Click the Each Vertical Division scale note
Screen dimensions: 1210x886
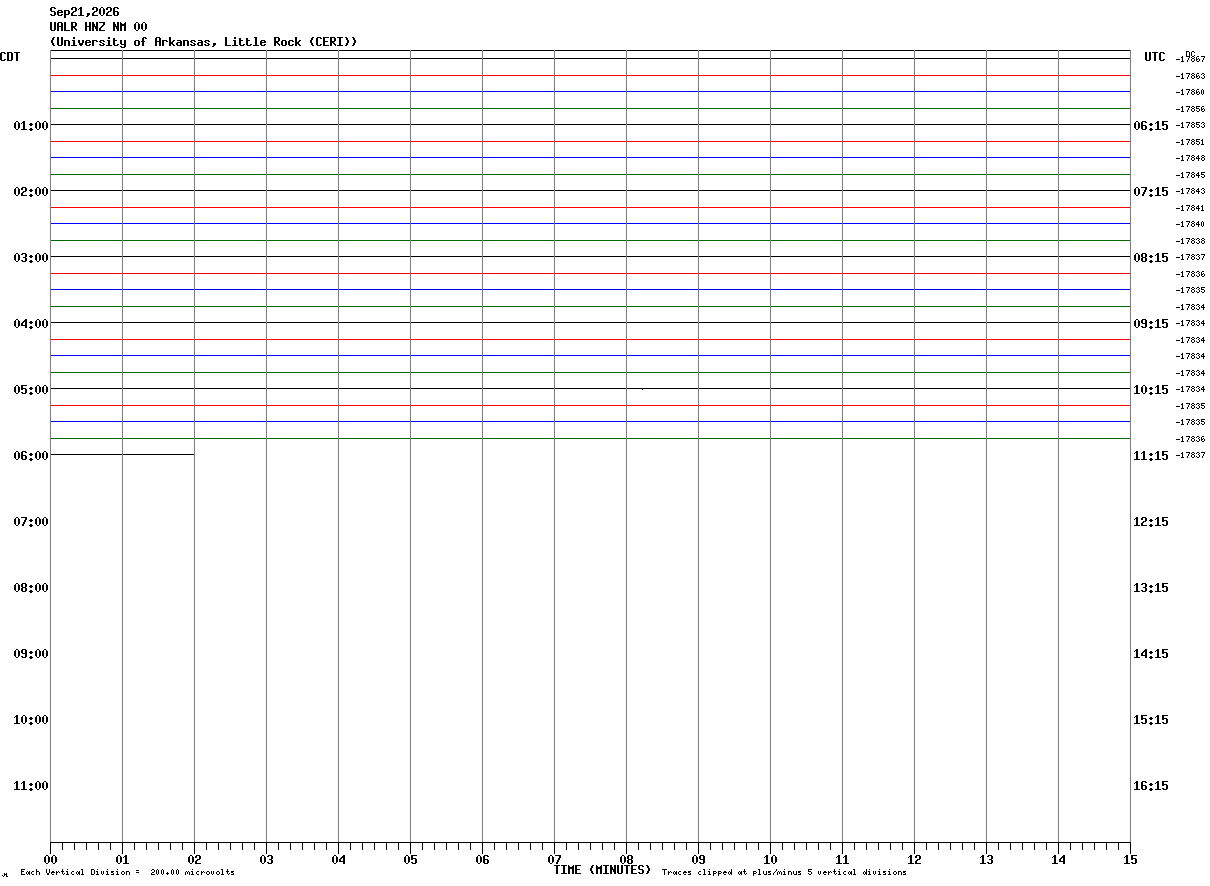pos(127,872)
